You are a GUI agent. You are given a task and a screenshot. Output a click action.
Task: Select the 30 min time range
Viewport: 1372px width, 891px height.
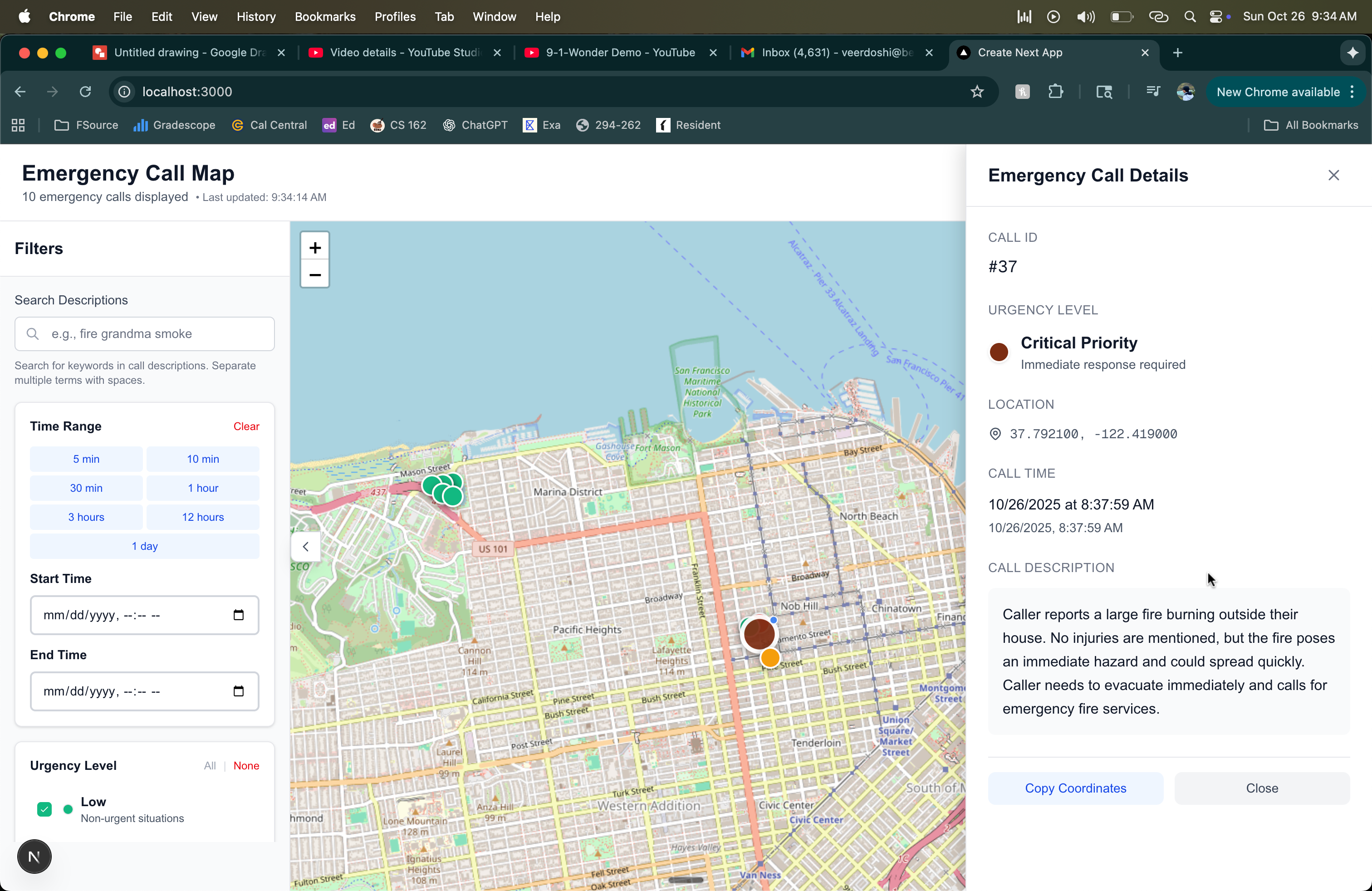click(x=86, y=488)
